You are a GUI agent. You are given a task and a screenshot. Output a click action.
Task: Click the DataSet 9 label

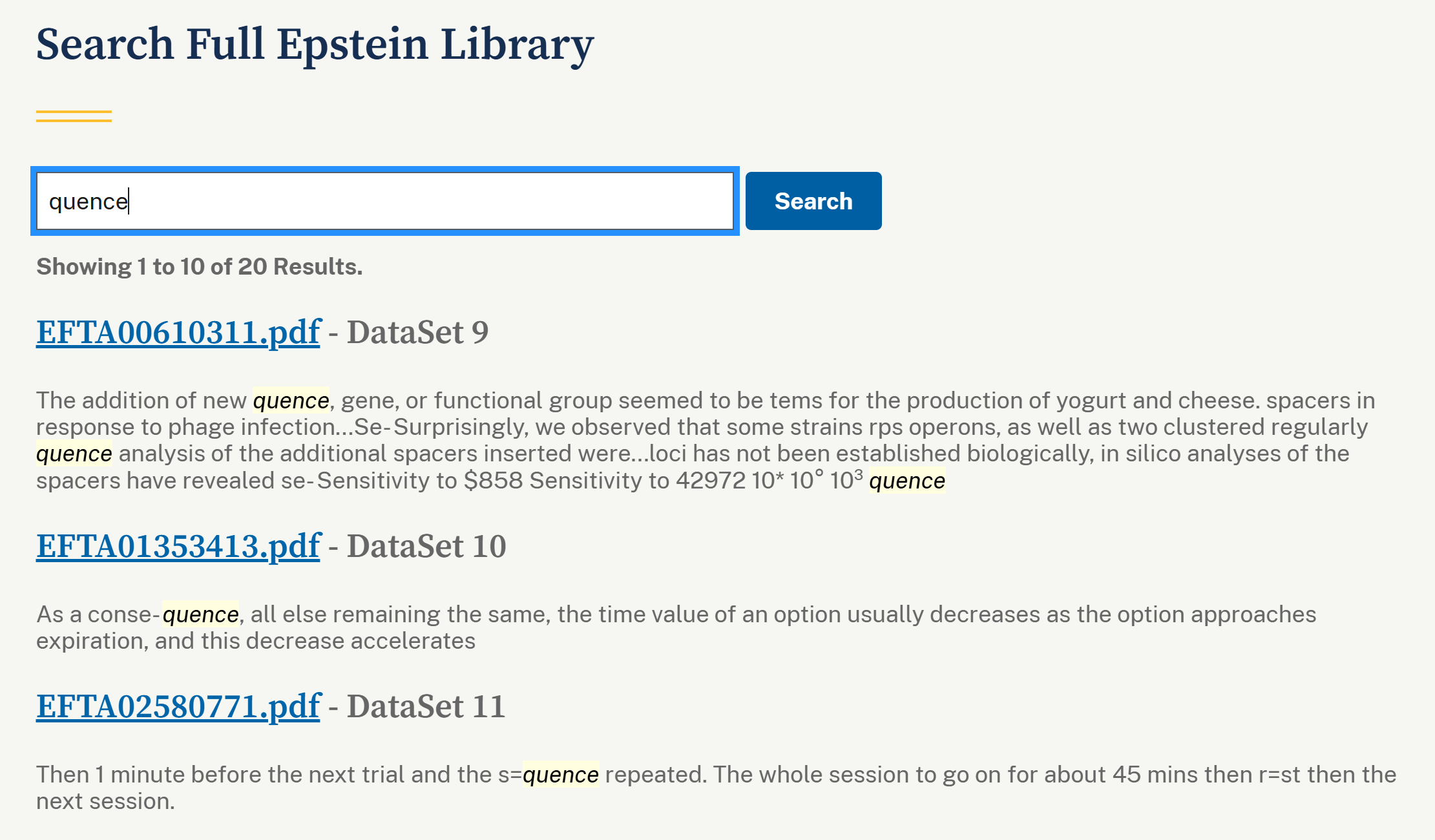tap(417, 332)
